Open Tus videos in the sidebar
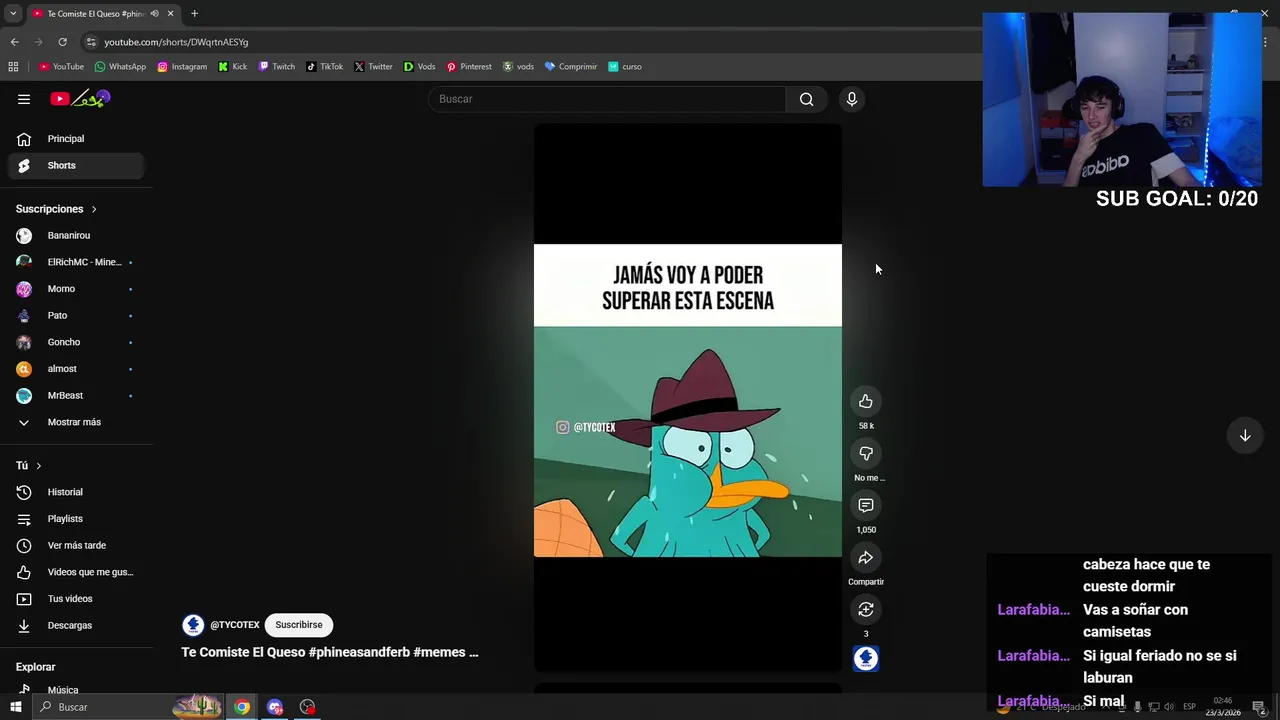The width and height of the screenshot is (1280, 720). [78, 599]
